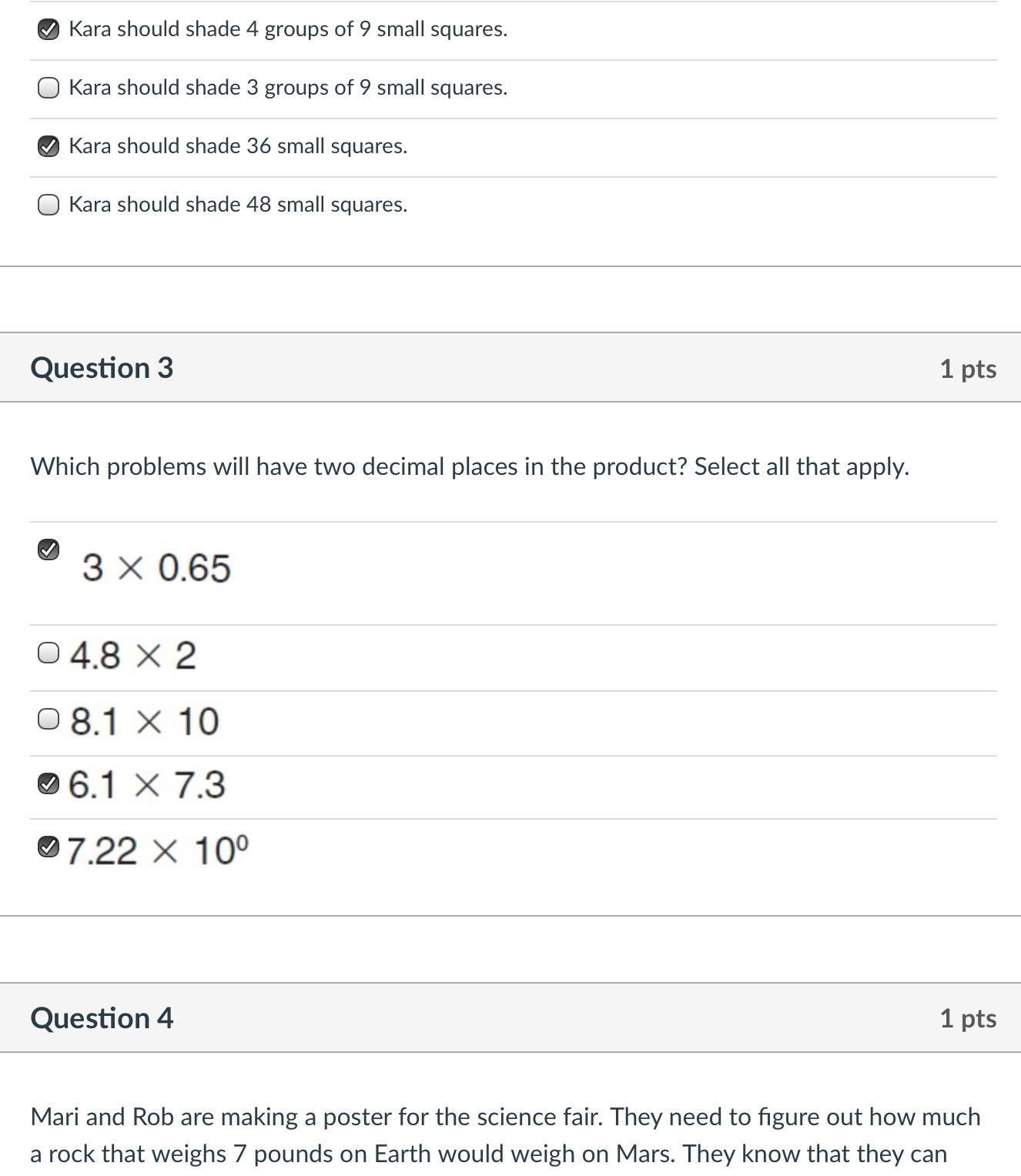The width and height of the screenshot is (1021, 1176).
Task: Click the 6.1 × 7.3 expression text
Action: [x=146, y=786]
